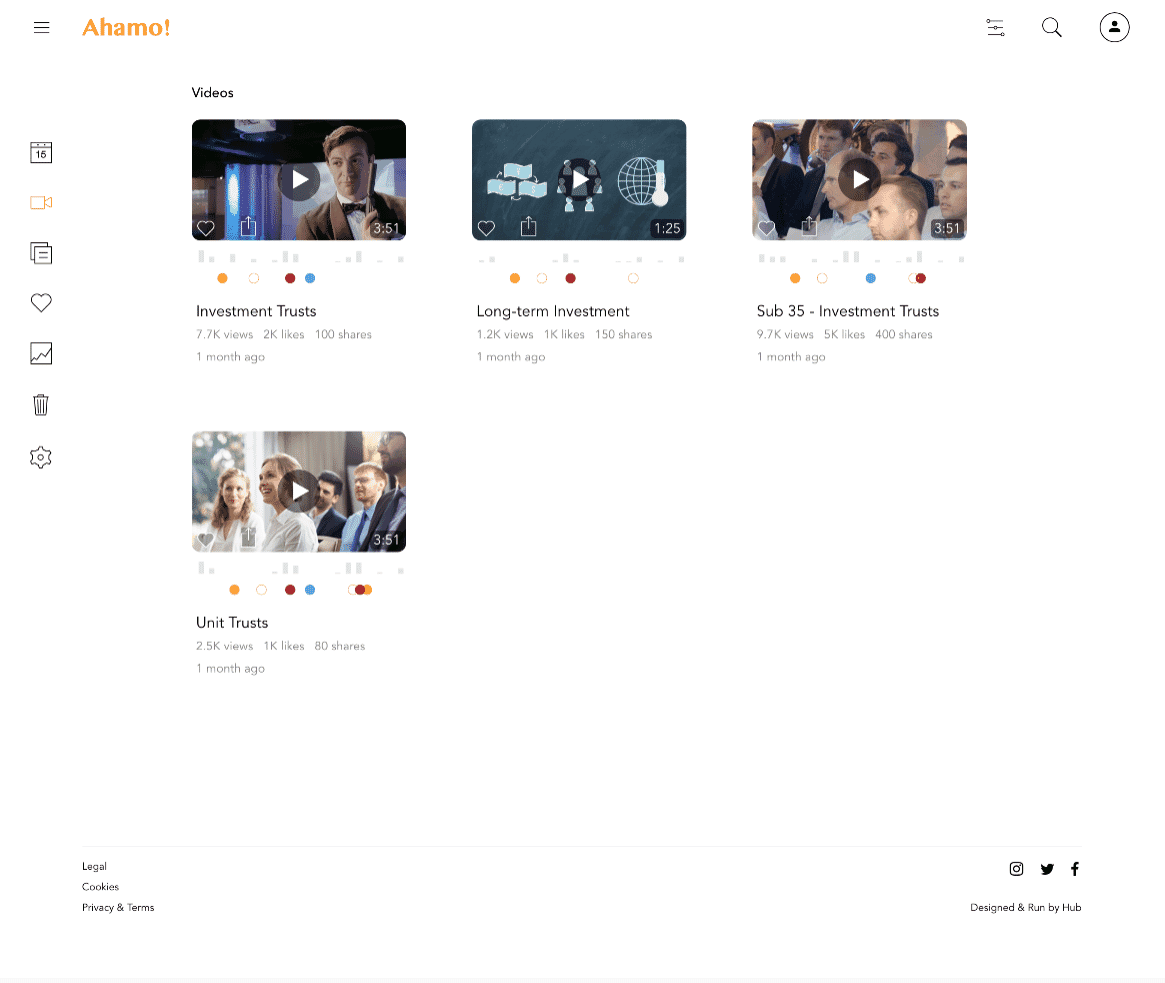The width and height of the screenshot is (1165, 983).
Task: Select the video camera sidebar icon
Action: coord(41,202)
